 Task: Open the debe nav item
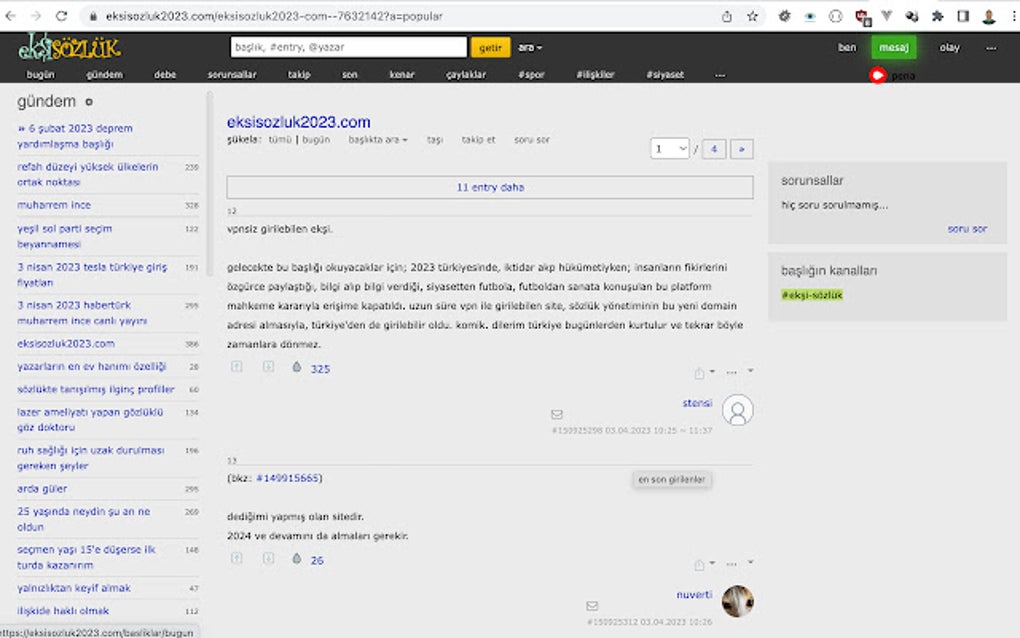165,75
